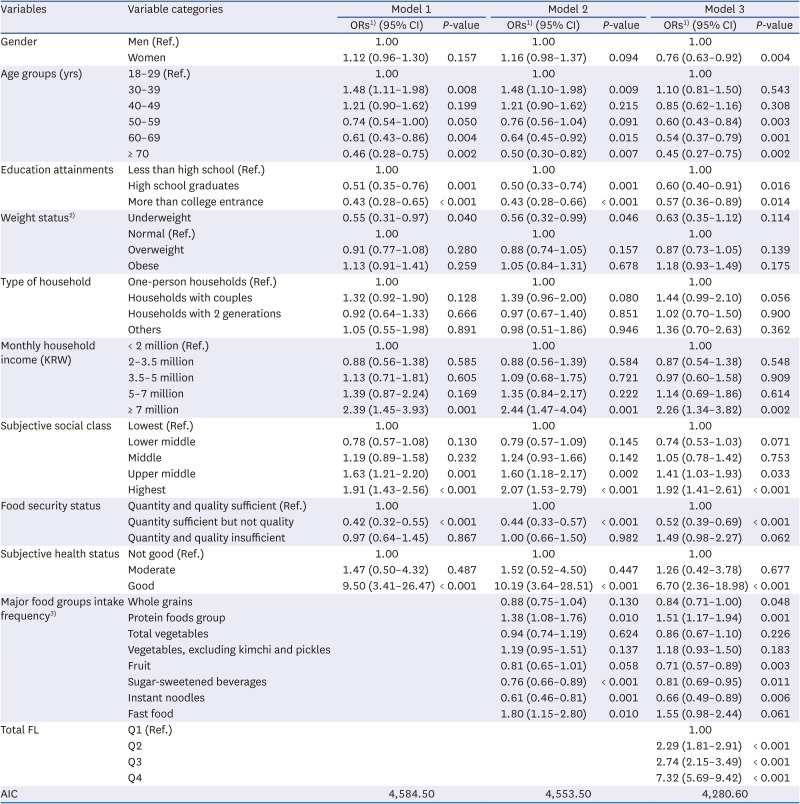Screen dimensions: 800x804
Task: Click the 'Food security status' label
Action: click(x=50, y=506)
